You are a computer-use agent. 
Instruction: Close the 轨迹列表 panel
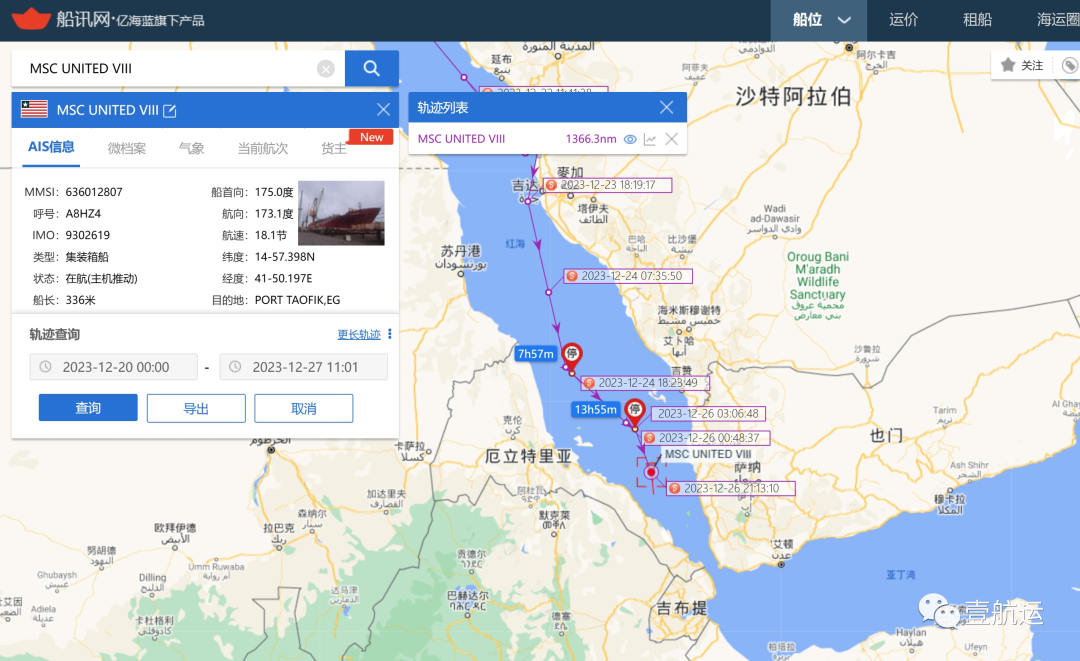coord(666,107)
